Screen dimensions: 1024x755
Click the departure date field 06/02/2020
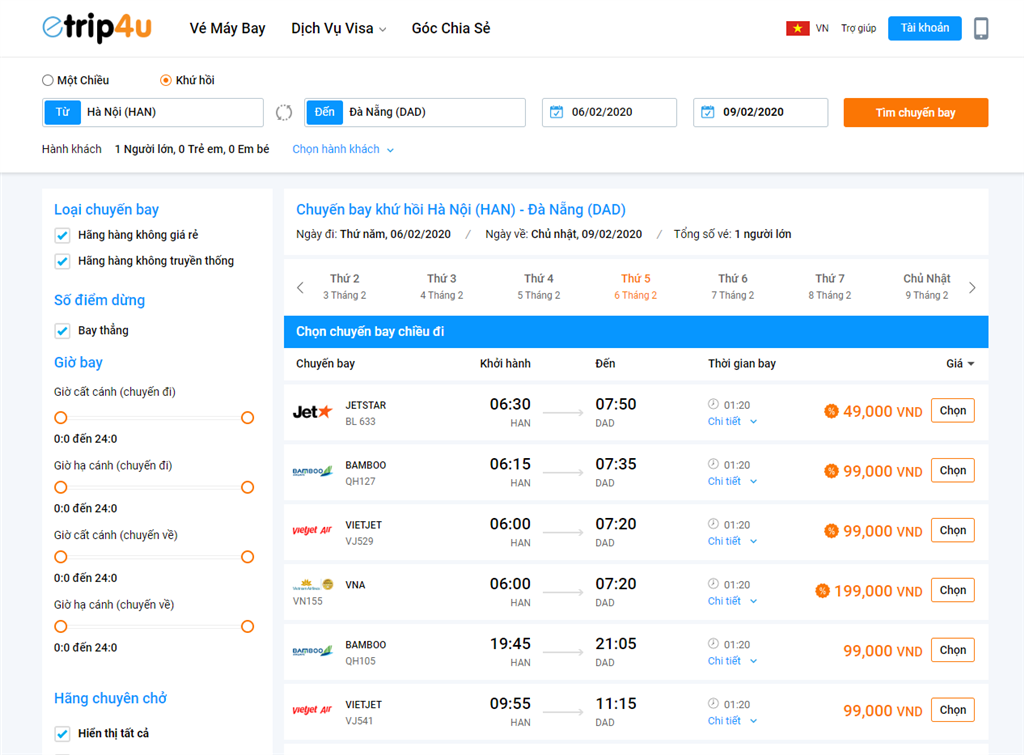pos(609,112)
